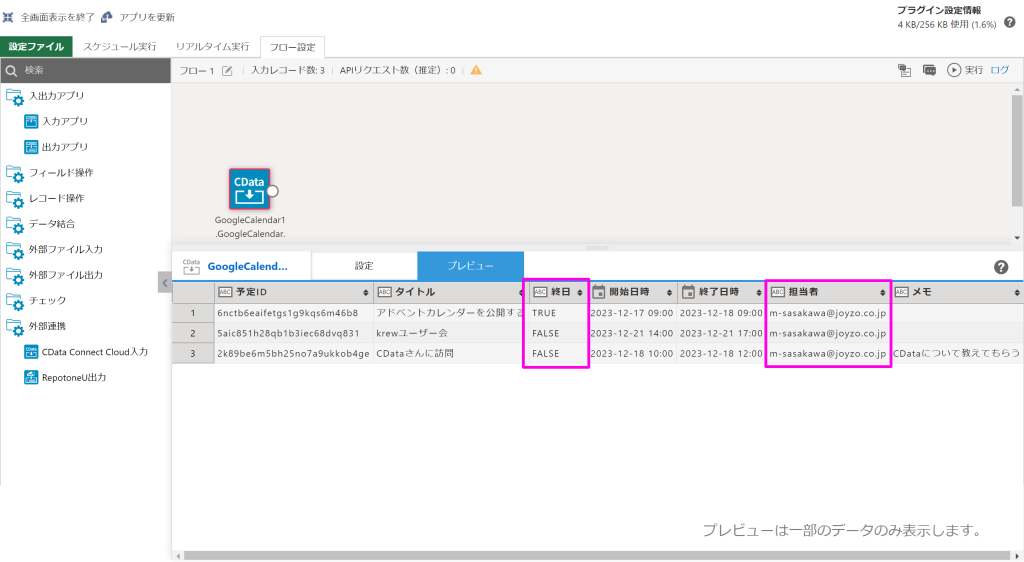Expand the 外部ファイル入力 category

pos(55,249)
